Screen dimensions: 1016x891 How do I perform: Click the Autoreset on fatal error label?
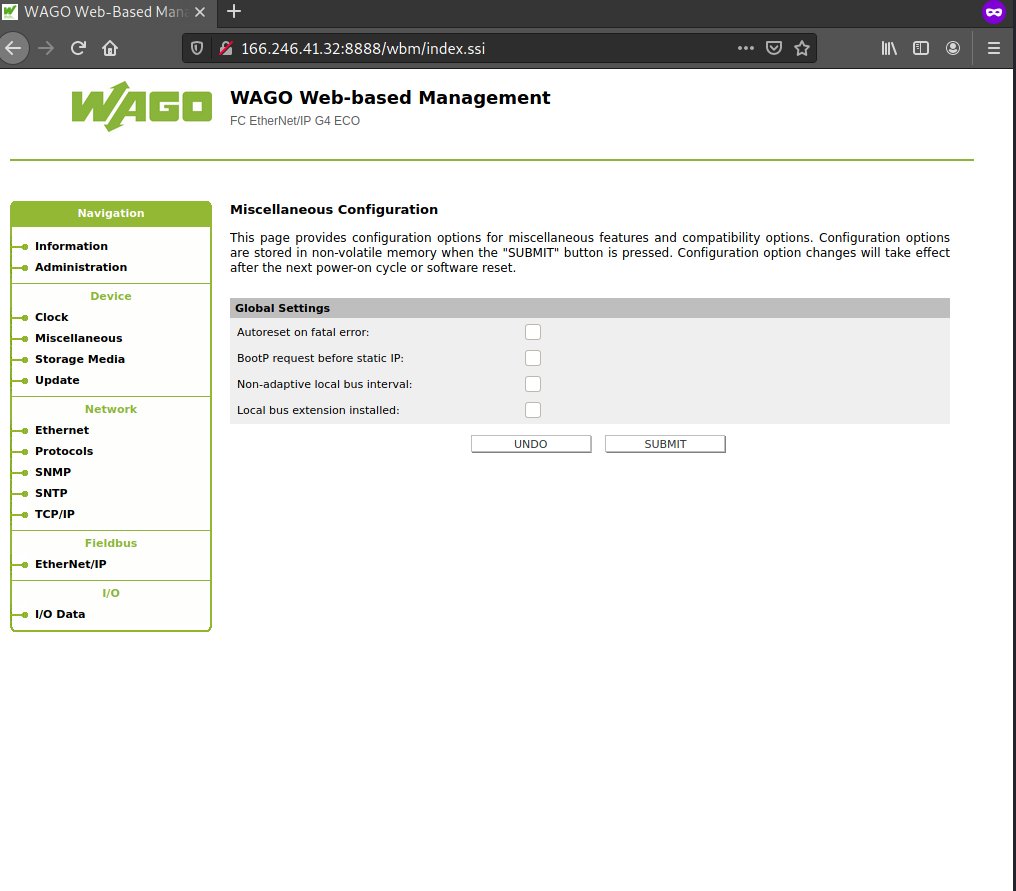[303, 332]
